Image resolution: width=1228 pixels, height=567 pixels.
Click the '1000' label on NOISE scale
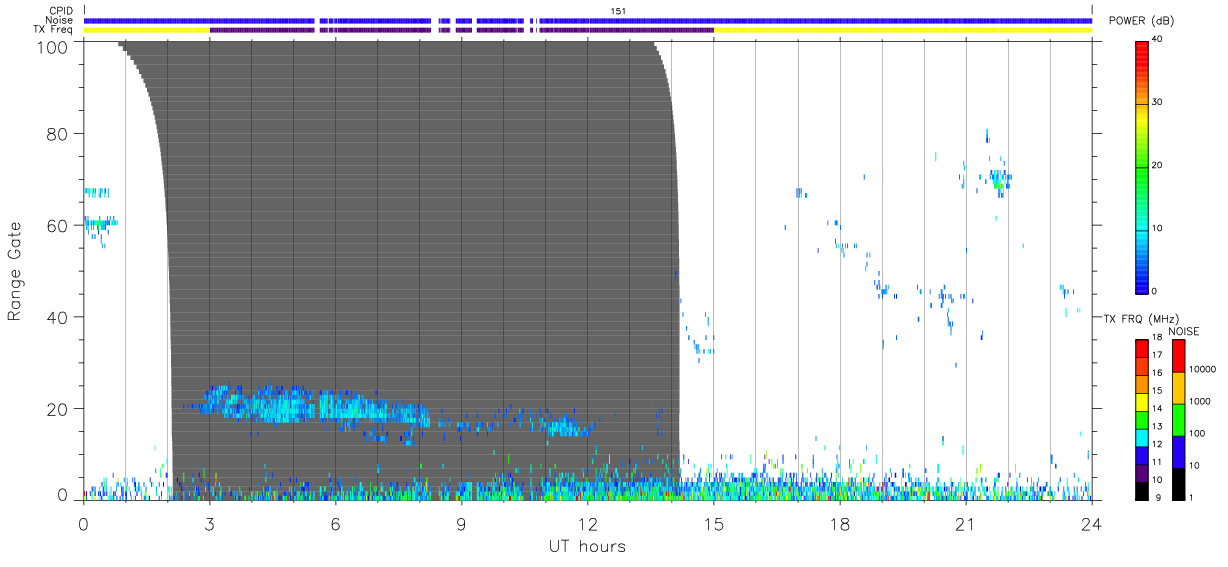coord(1200,401)
